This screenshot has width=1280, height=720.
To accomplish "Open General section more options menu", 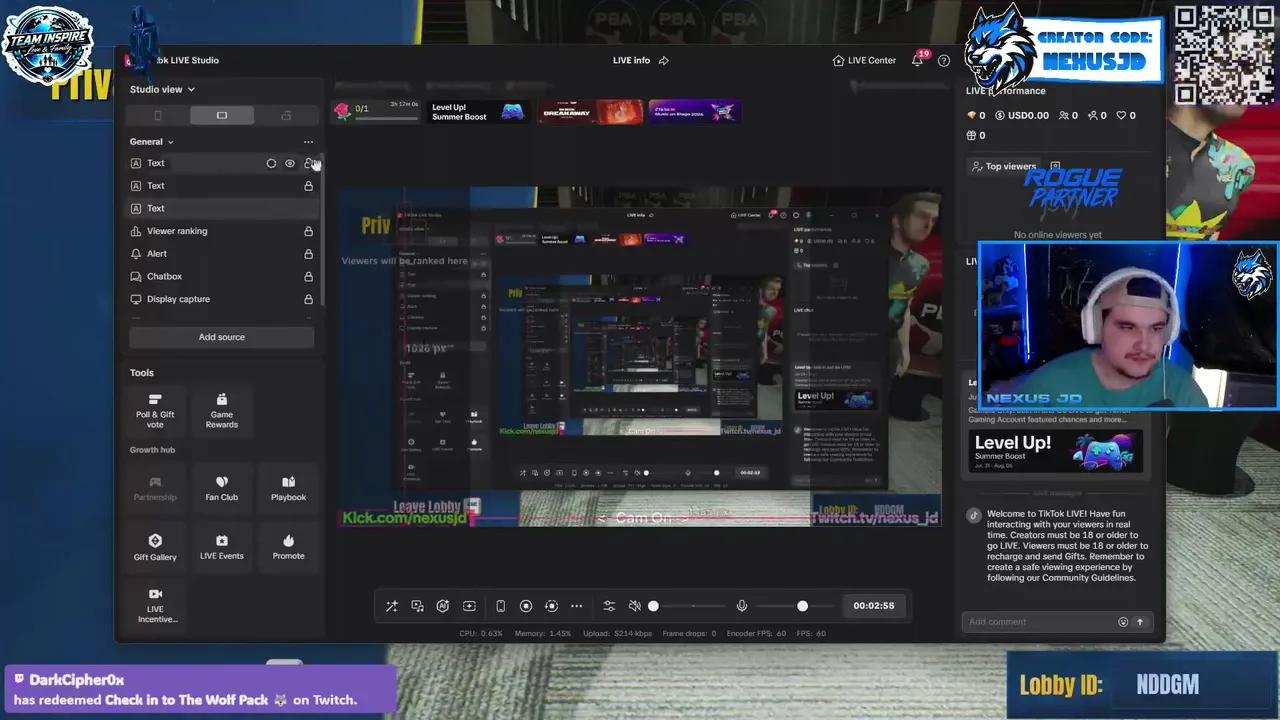I will coord(308,142).
